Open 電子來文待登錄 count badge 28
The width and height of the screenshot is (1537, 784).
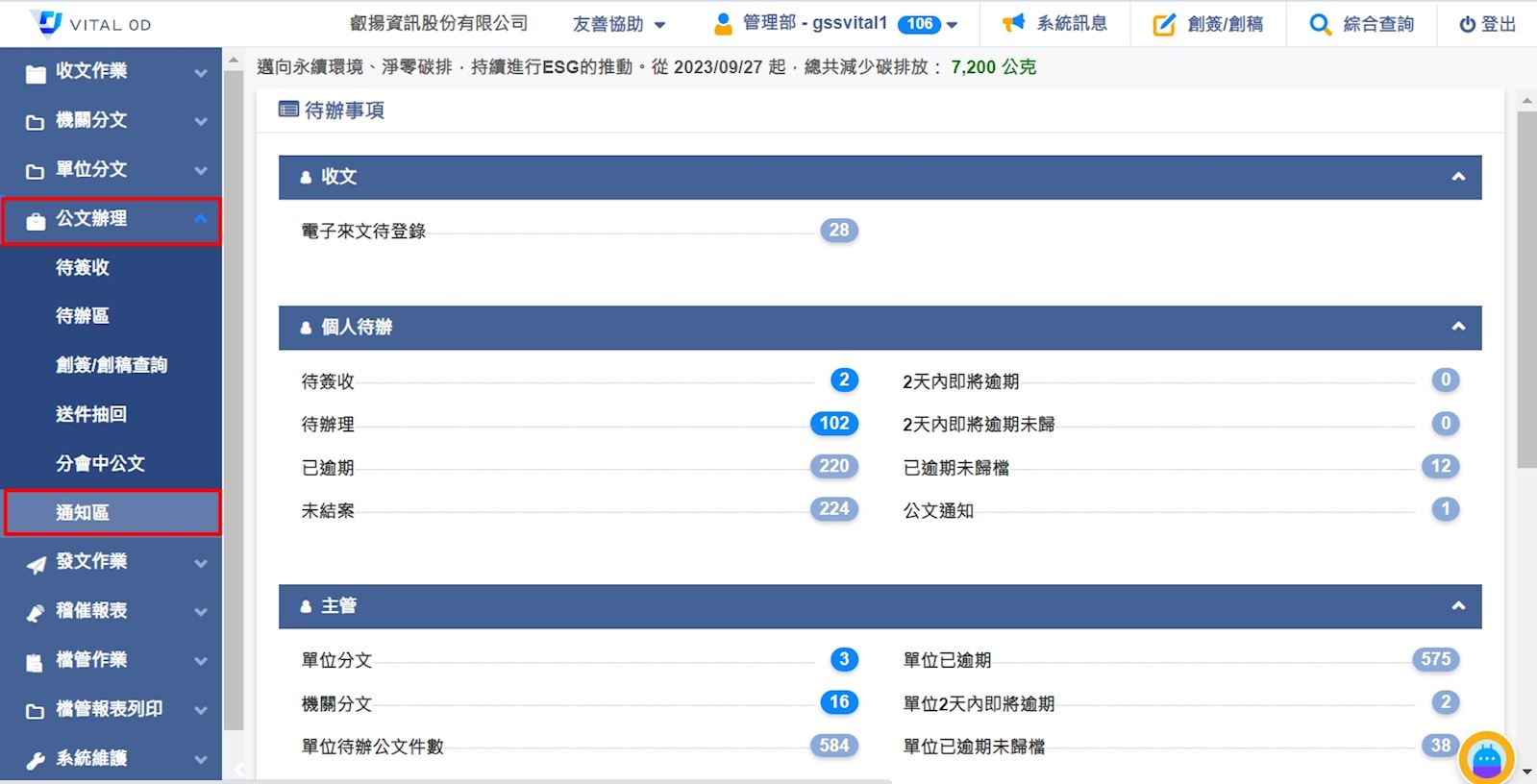click(x=838, y=231)
